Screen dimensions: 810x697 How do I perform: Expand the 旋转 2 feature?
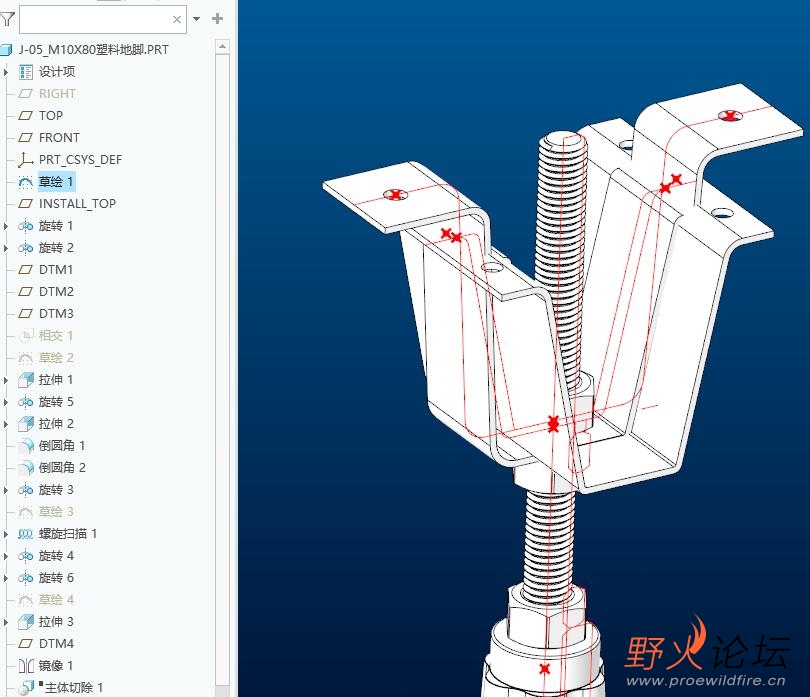pyautogui.click(x=6, y=248)
